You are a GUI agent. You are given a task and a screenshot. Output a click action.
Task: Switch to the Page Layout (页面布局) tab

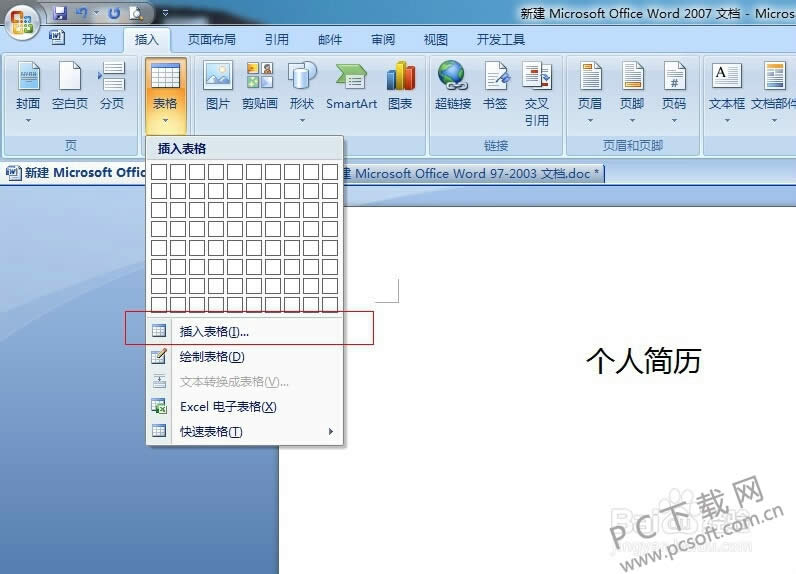click(x=211, y=40)
